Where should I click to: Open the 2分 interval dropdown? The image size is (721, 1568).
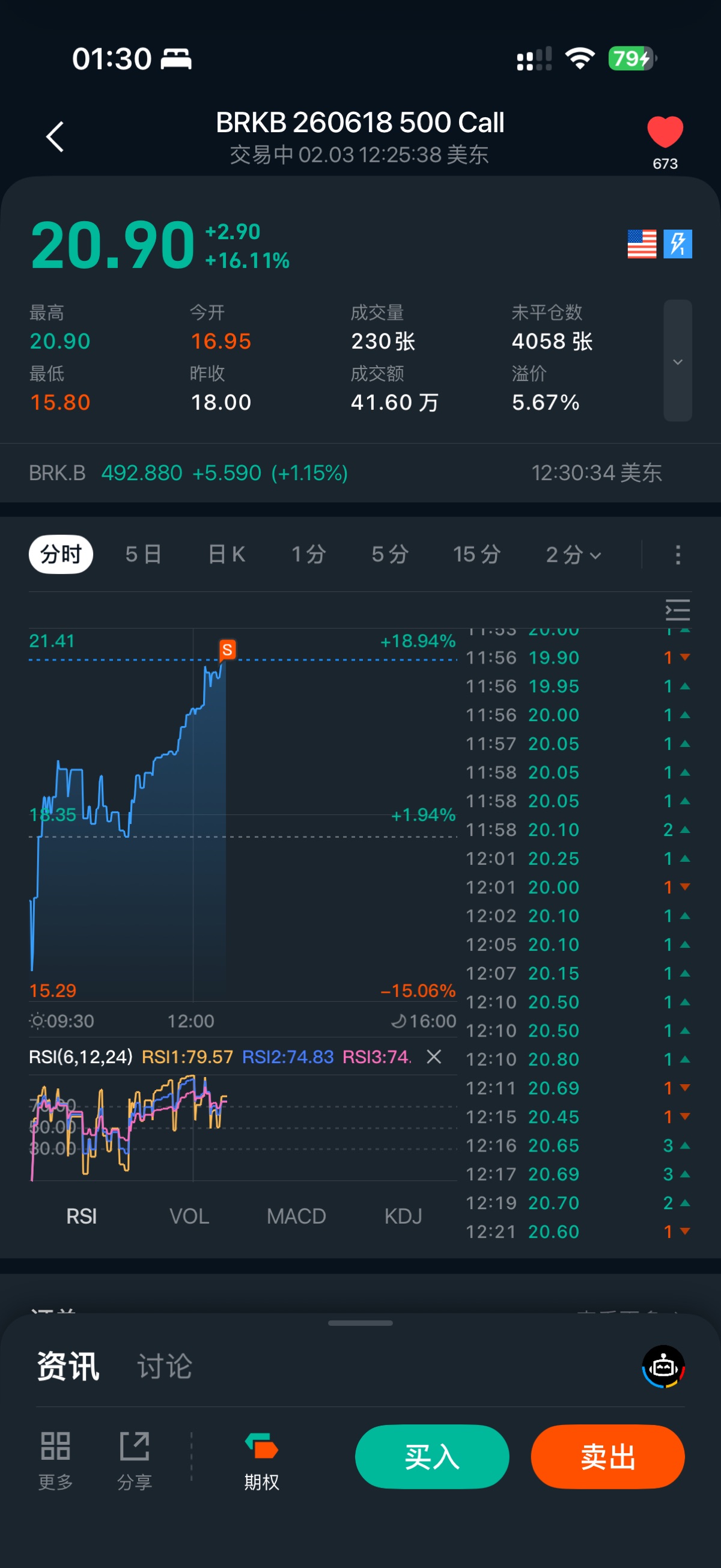tap(573, 555)
